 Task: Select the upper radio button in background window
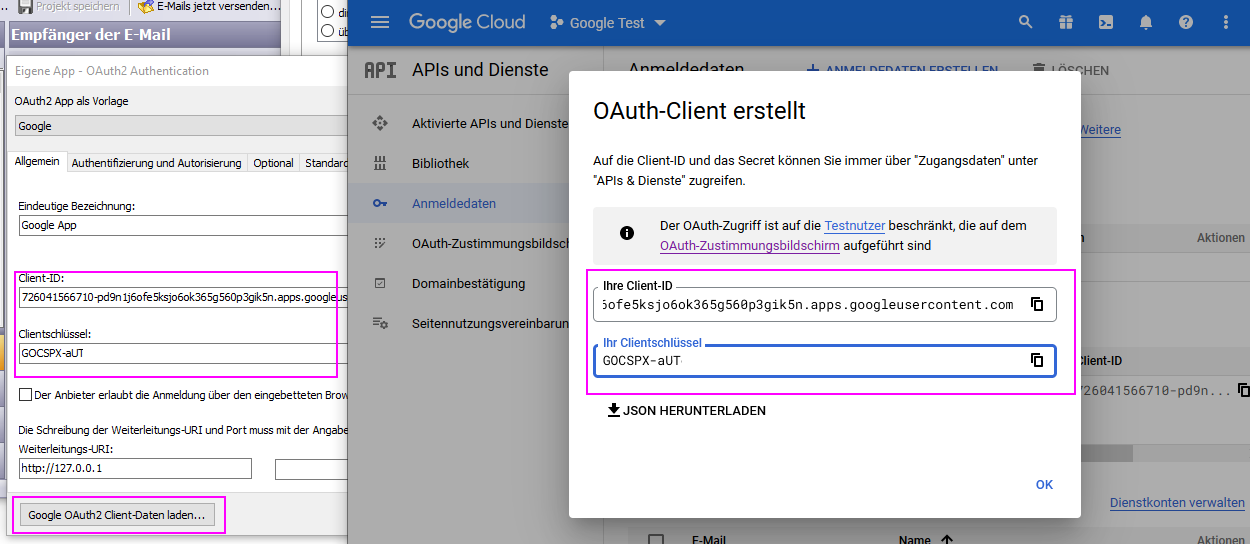[327, 13]
